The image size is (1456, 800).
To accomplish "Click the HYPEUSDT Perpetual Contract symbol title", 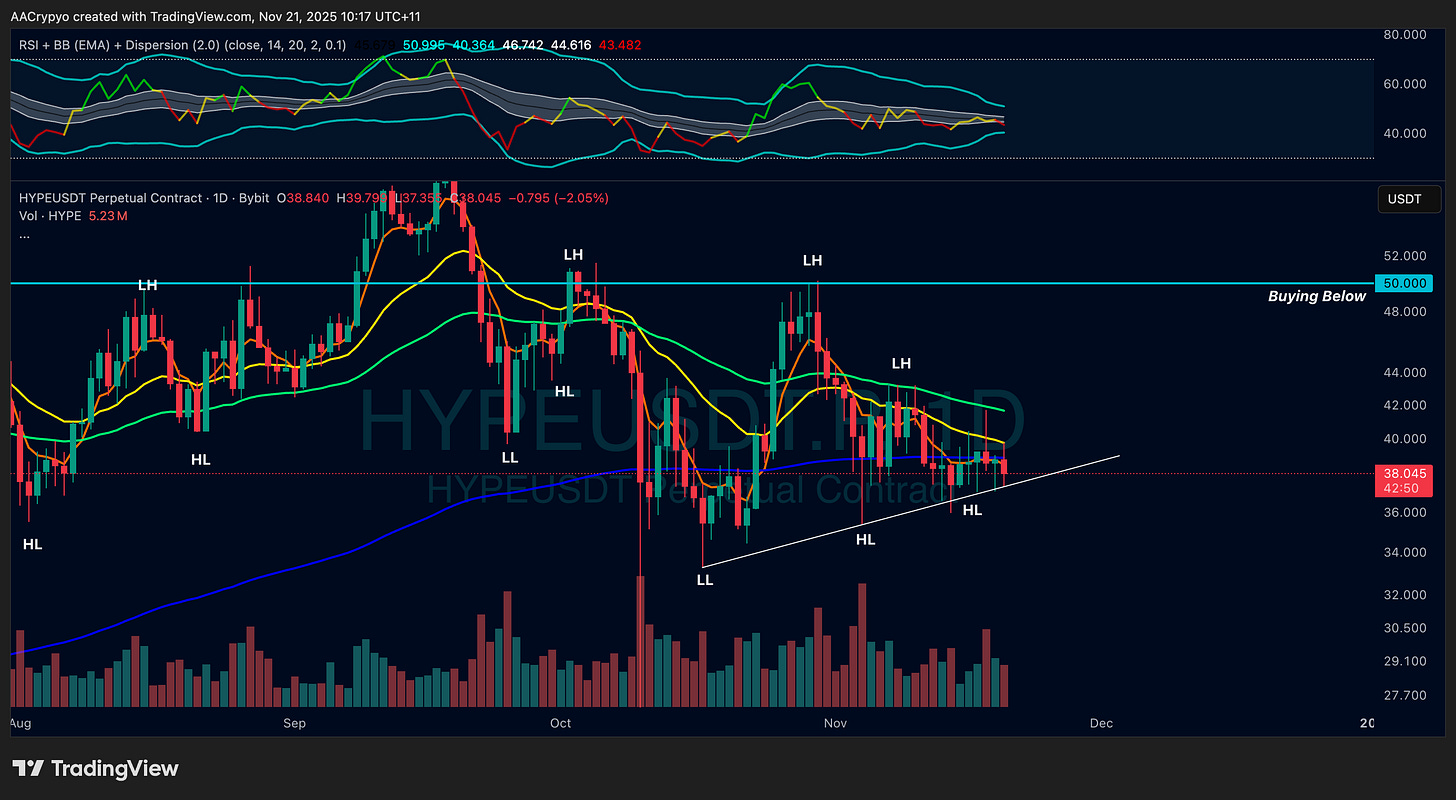I will tap(110, 198).
